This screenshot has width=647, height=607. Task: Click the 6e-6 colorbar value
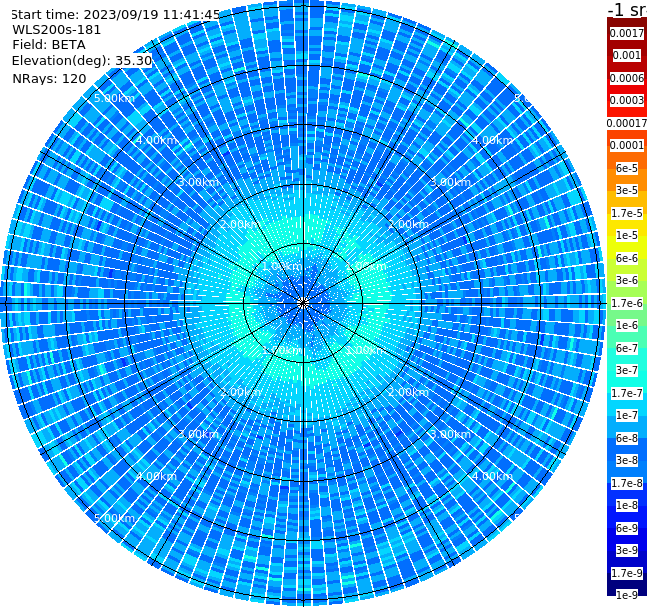(627, 258)
